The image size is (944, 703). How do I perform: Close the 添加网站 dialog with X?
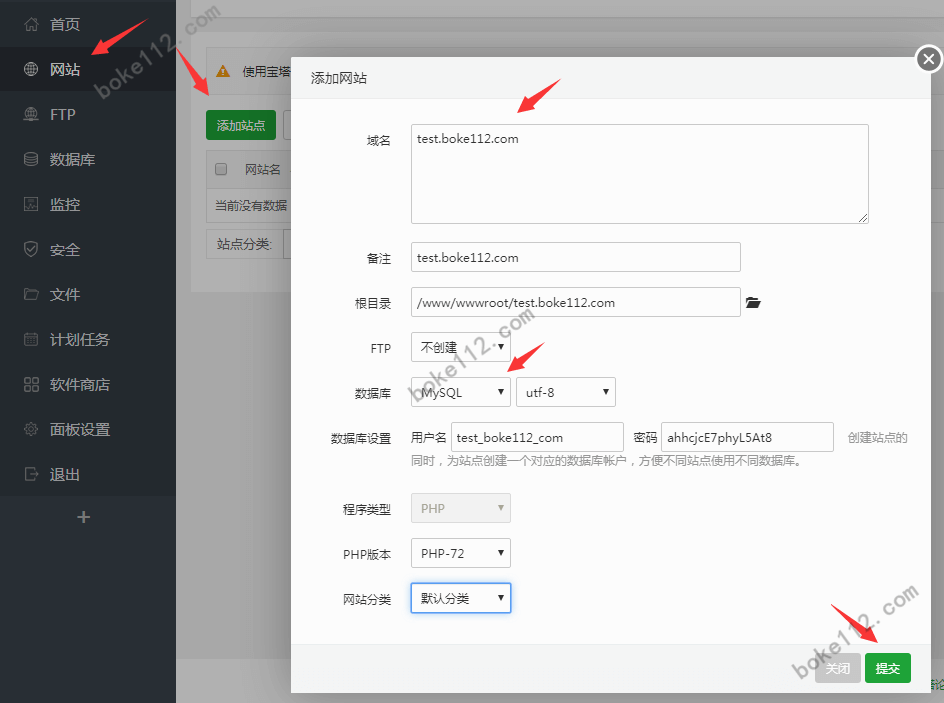coord(929,59)
